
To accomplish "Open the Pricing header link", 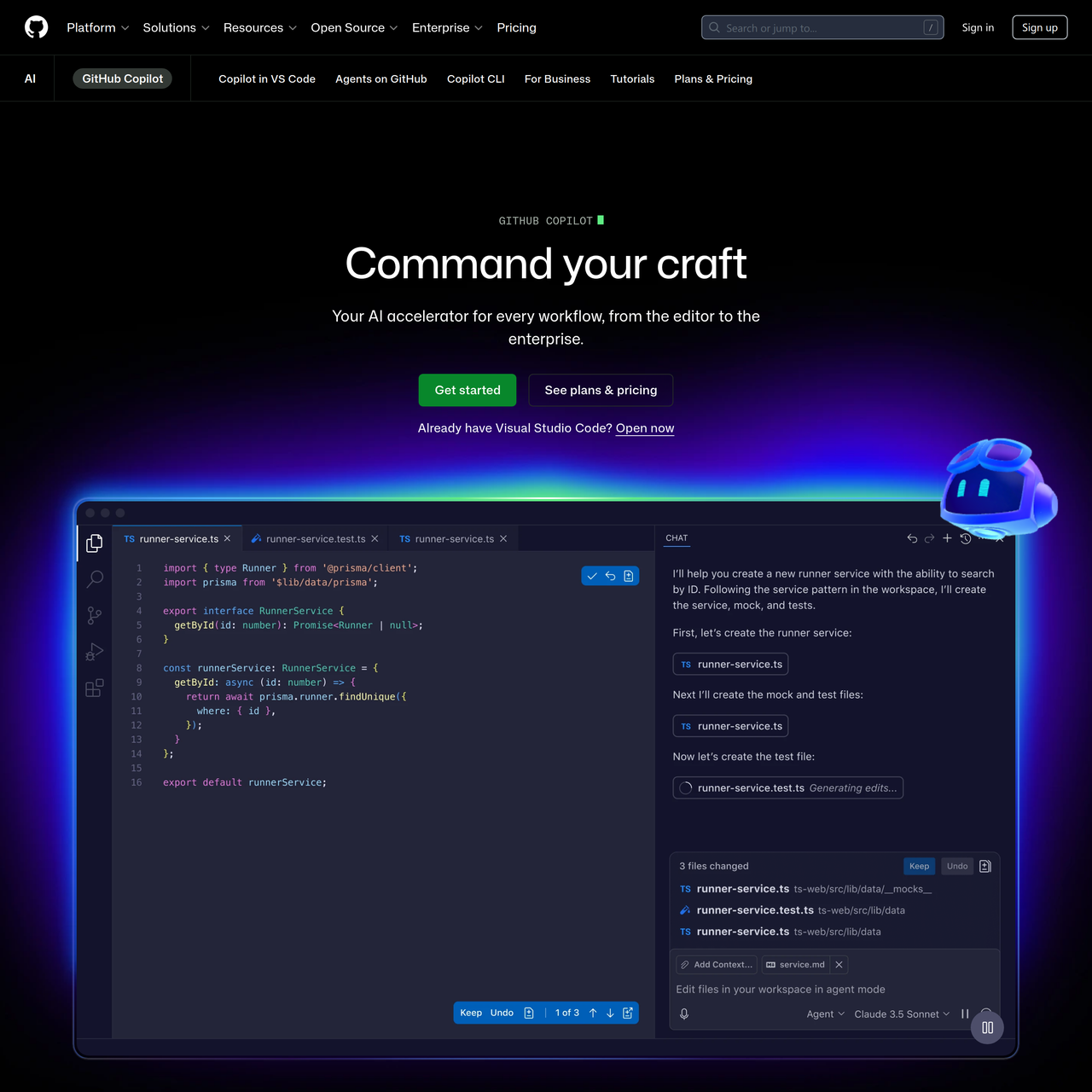I will click(517, 27).
